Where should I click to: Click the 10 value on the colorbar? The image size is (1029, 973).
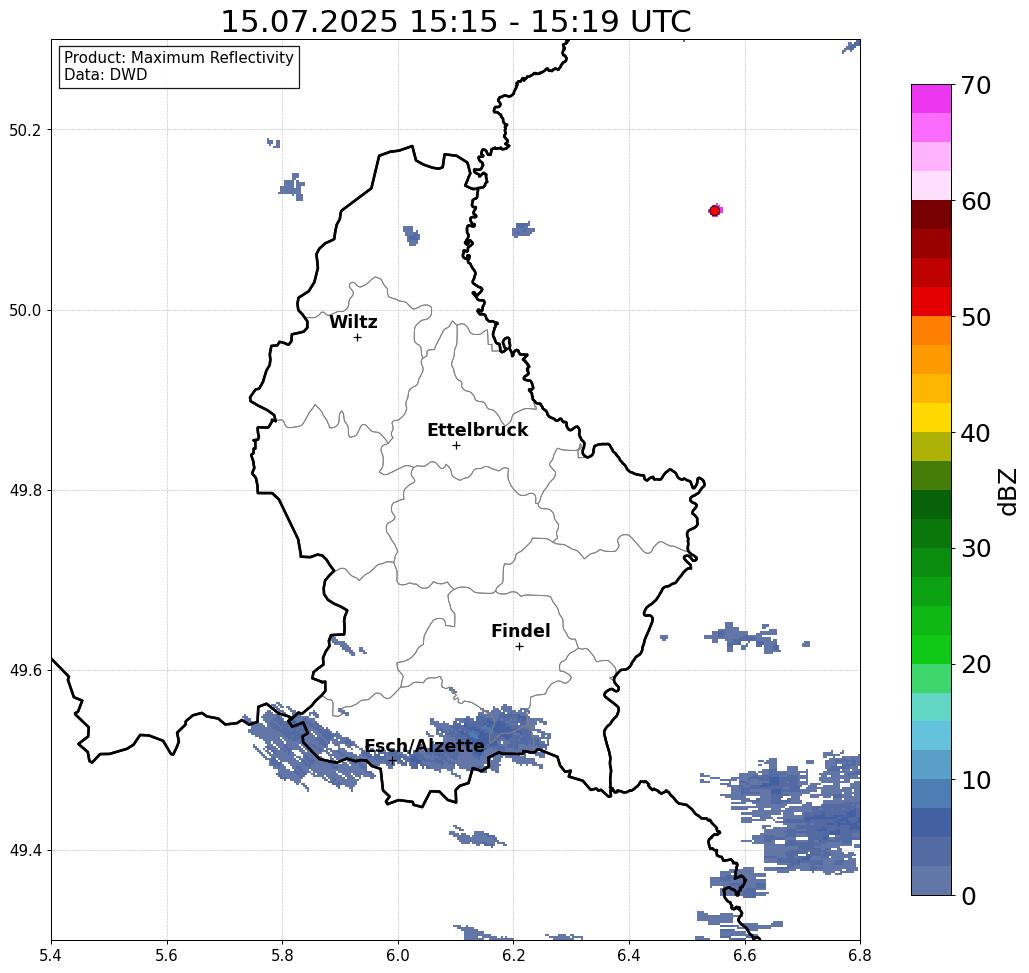point(975,780)
